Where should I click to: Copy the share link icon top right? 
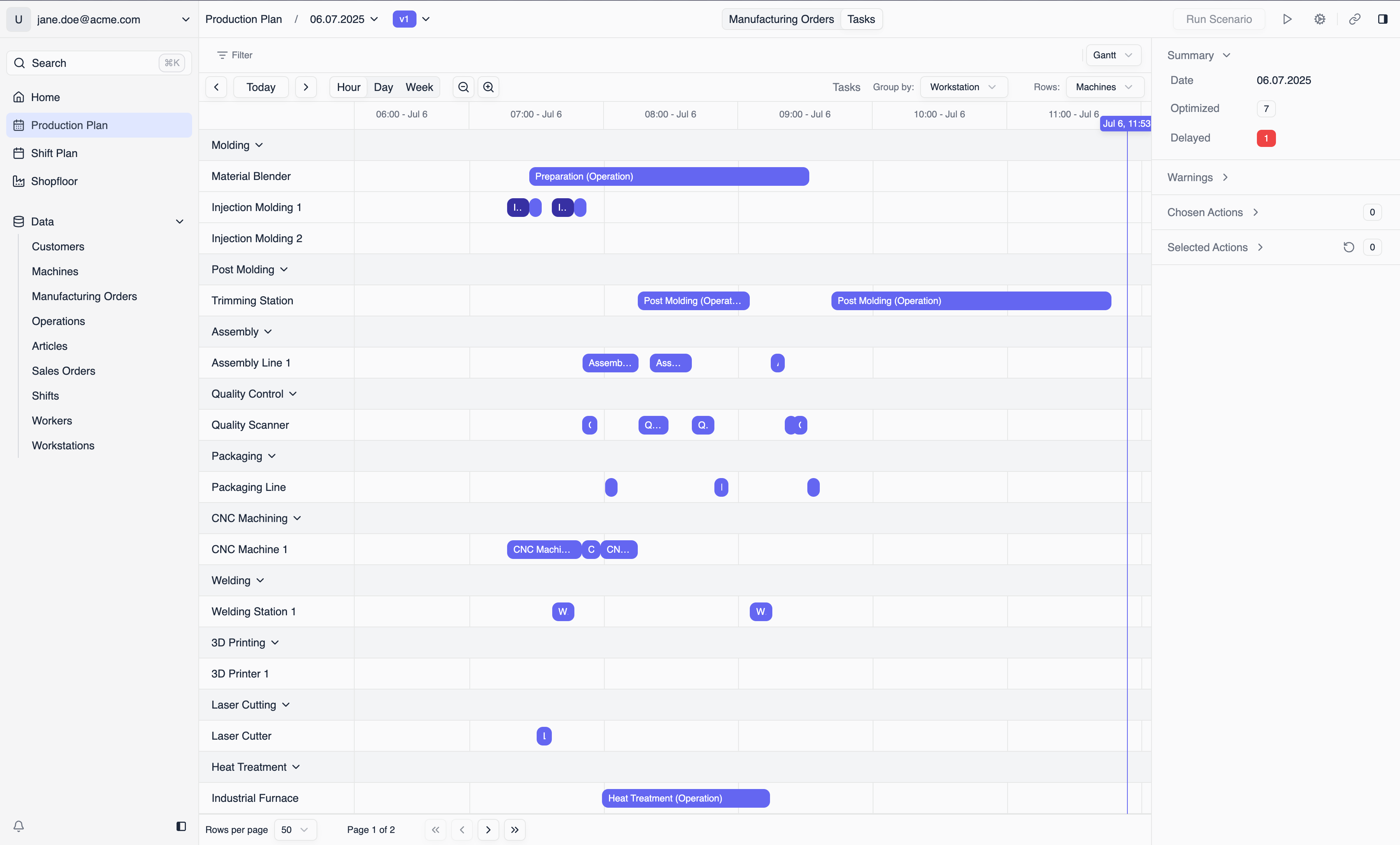[1354, 19]
